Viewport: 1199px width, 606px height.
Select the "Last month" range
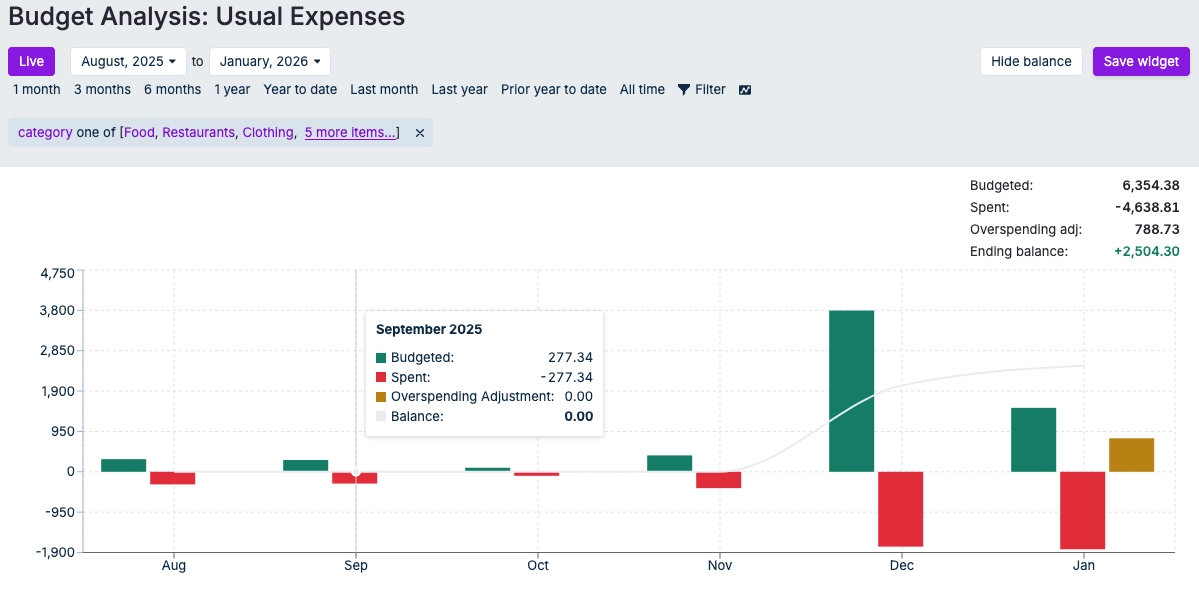(384, 89)
